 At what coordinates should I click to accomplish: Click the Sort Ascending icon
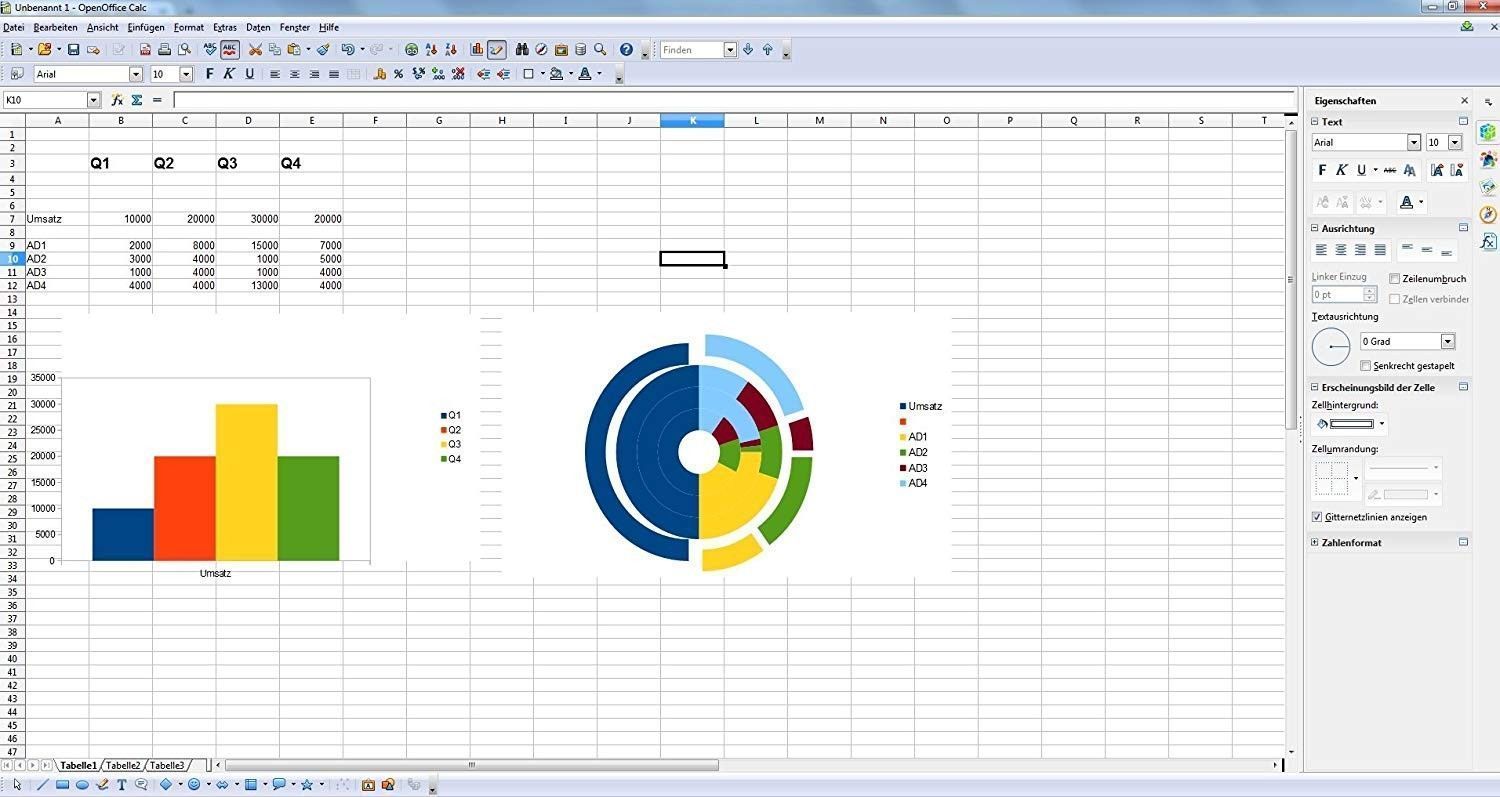click(431, 49)
